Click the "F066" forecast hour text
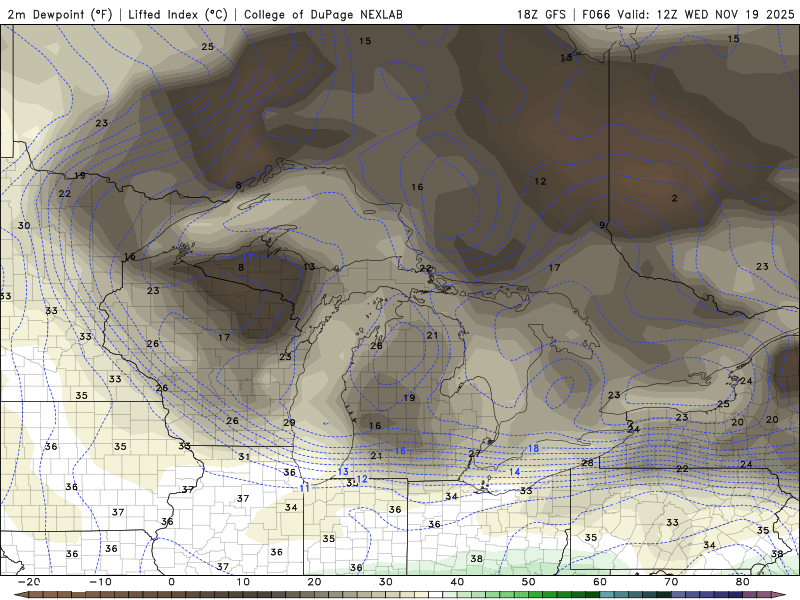 point(596,14)
